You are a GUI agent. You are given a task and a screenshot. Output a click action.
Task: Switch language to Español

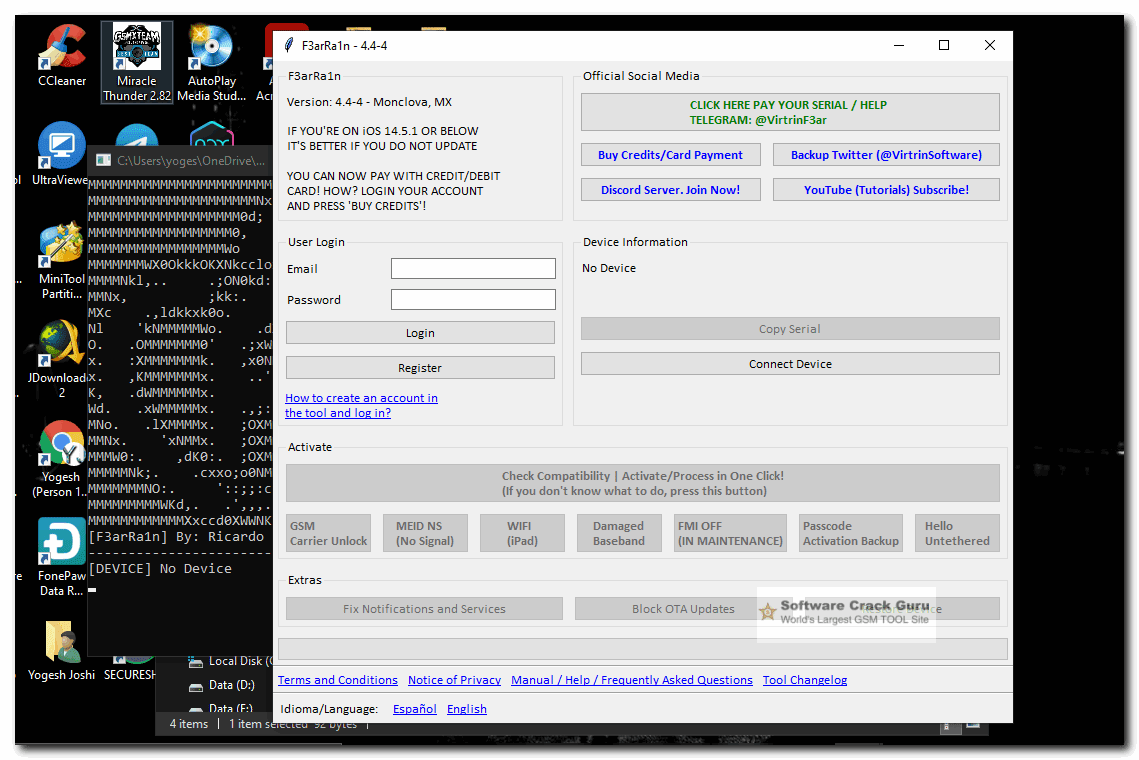click(x=415, y=709)
